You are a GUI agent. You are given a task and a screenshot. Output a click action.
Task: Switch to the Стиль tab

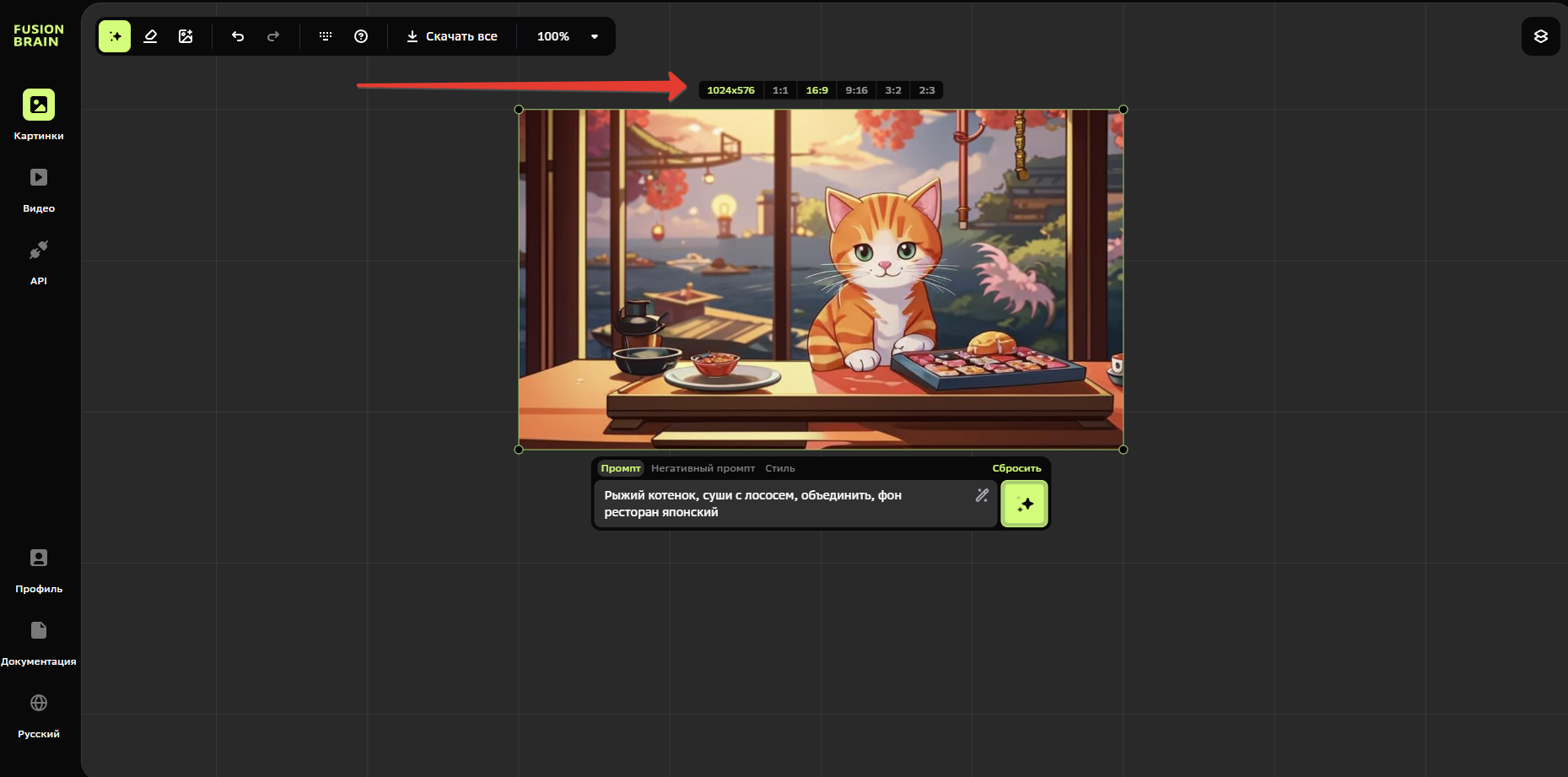click(x=779, y=468)
